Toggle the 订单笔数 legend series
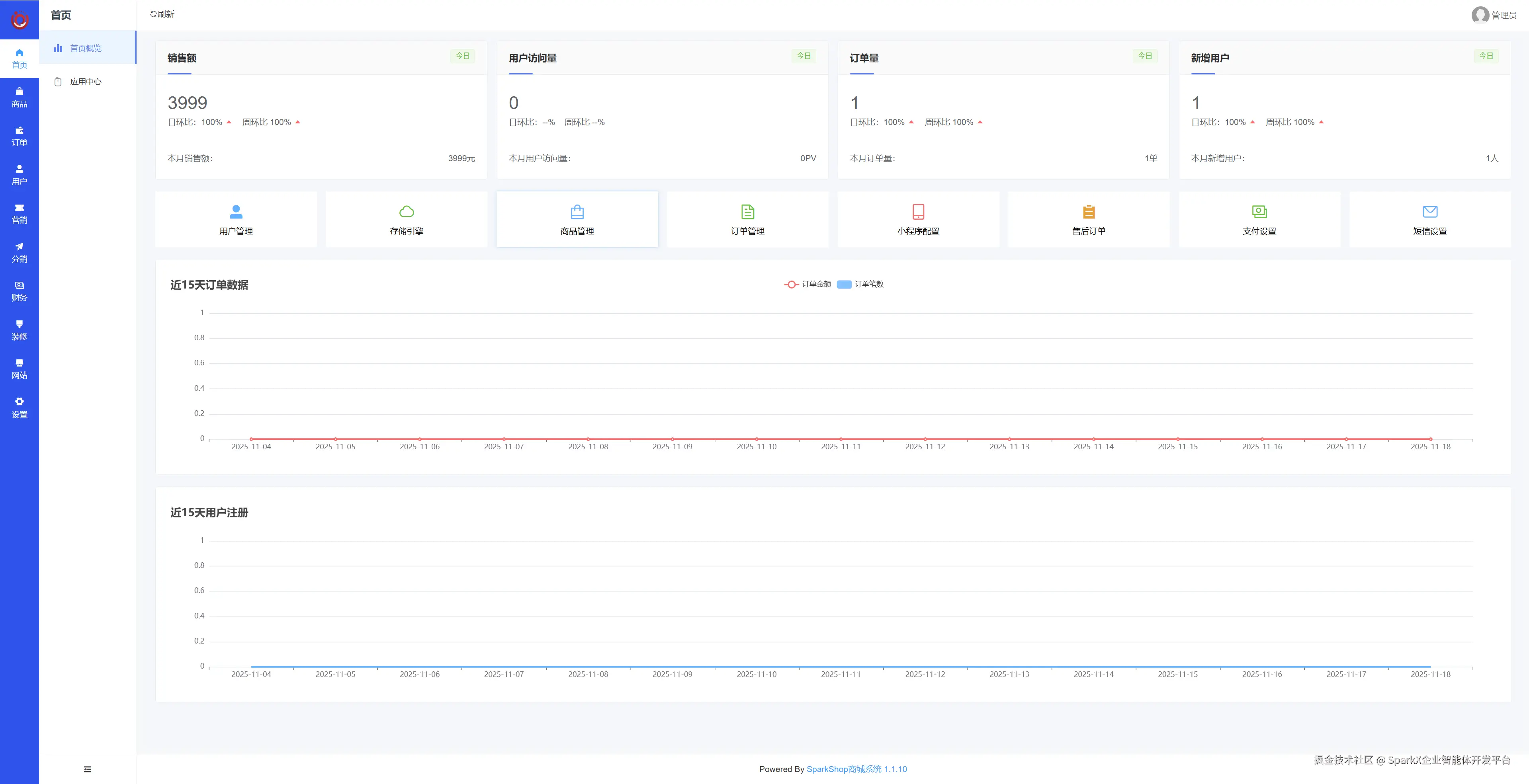Image resolution: width=1529 pixels, height=784 pixels. 860,284
